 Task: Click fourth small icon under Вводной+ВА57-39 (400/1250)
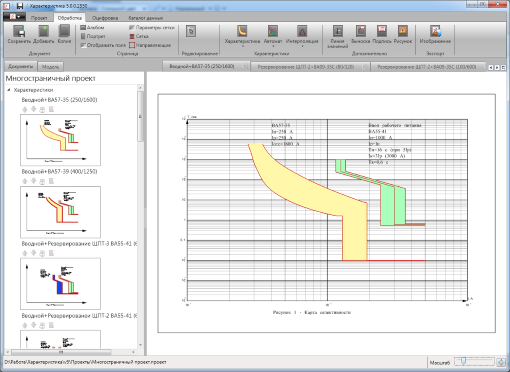coord(51,181)
